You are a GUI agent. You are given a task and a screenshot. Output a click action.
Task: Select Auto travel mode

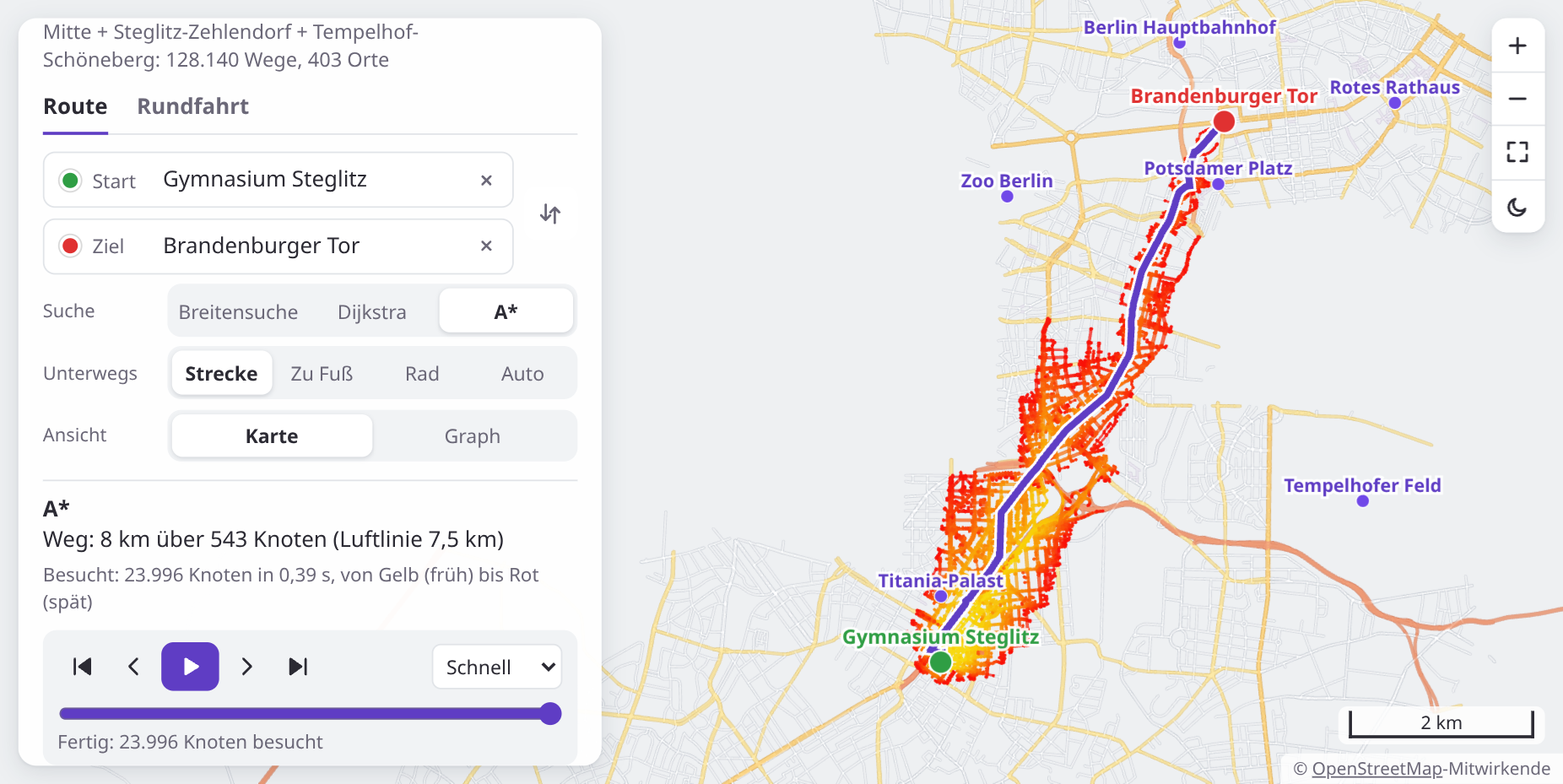click(522, 373)
